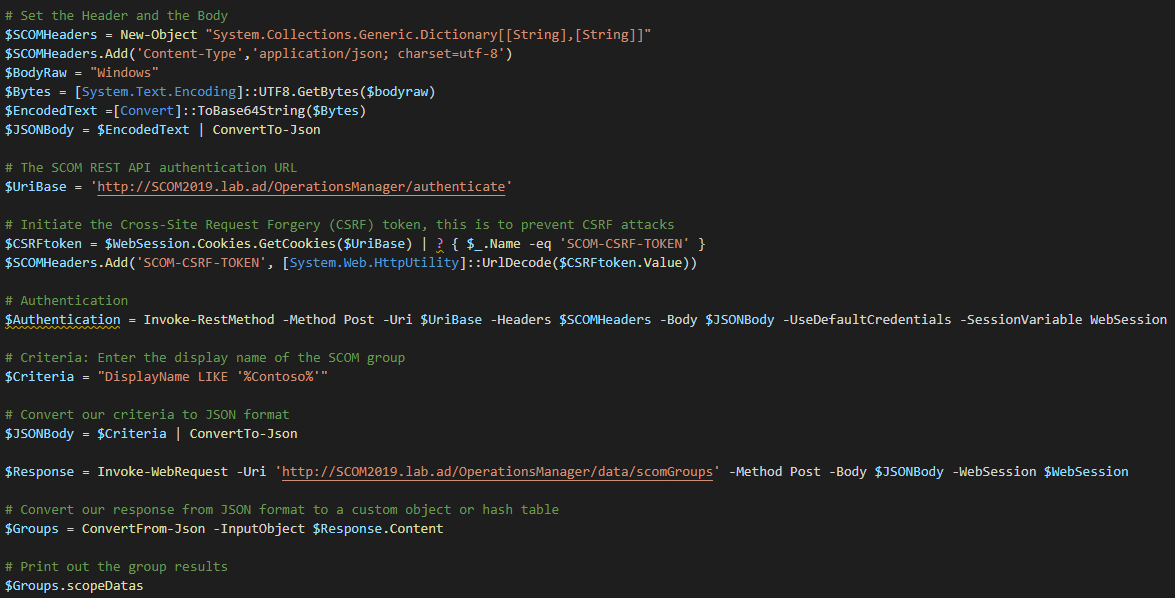Click 'SCOM-CSRF-TOKEN' string in the -eq filter
Image resolution: width=1175 pixels, height=598 pixels.
[x=625, y=244]
